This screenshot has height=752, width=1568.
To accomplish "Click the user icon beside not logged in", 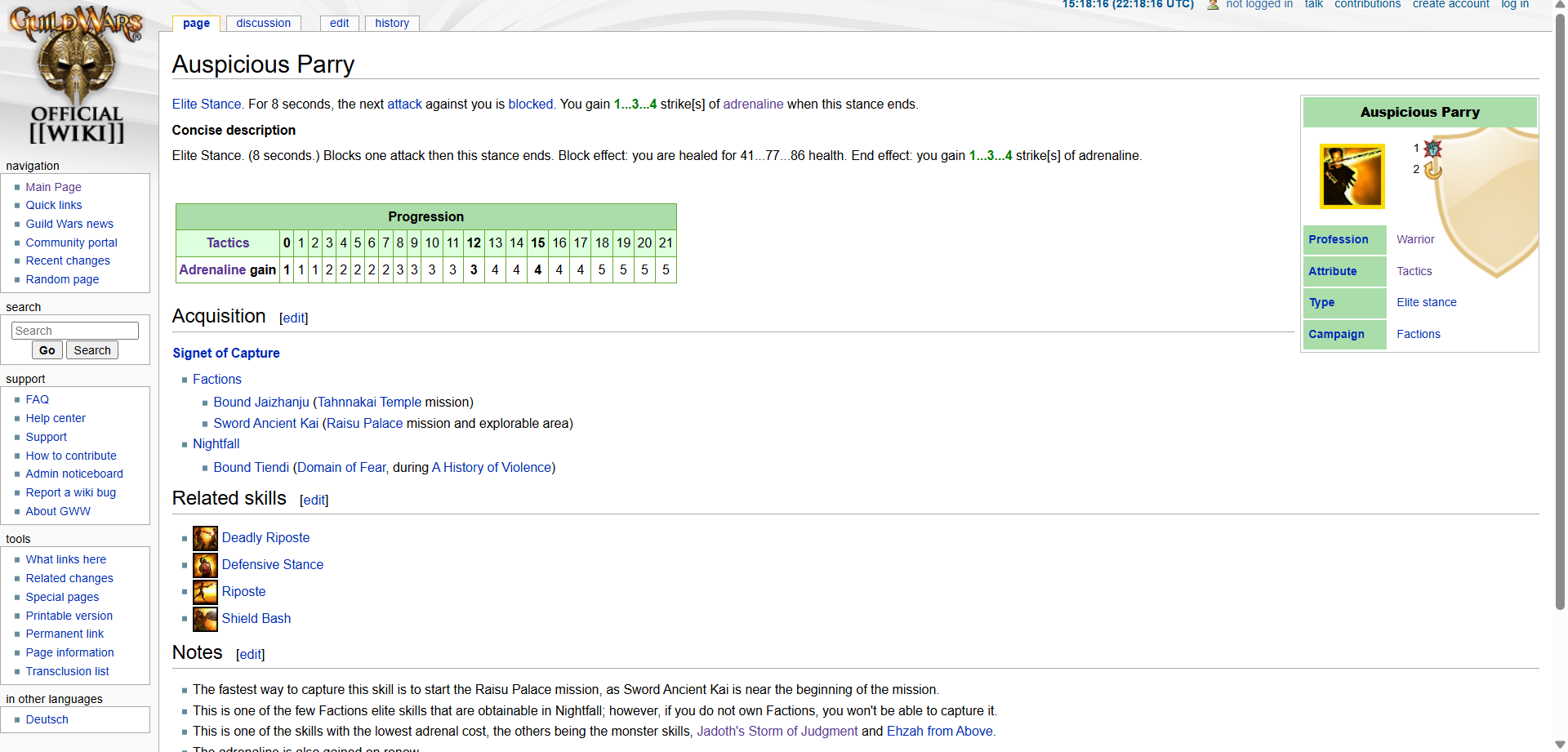I will 1213,4.
